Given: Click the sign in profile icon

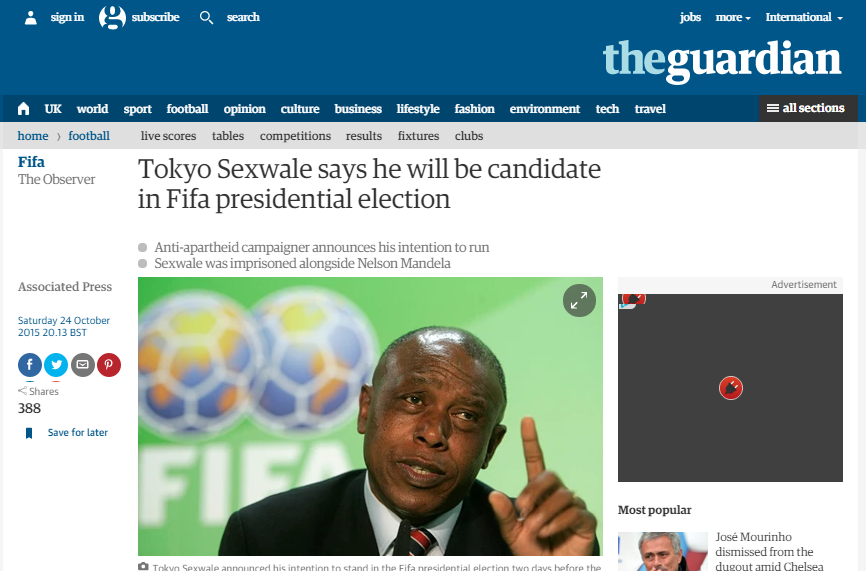Looking at the screenshot, I should [x=31, y=17].
